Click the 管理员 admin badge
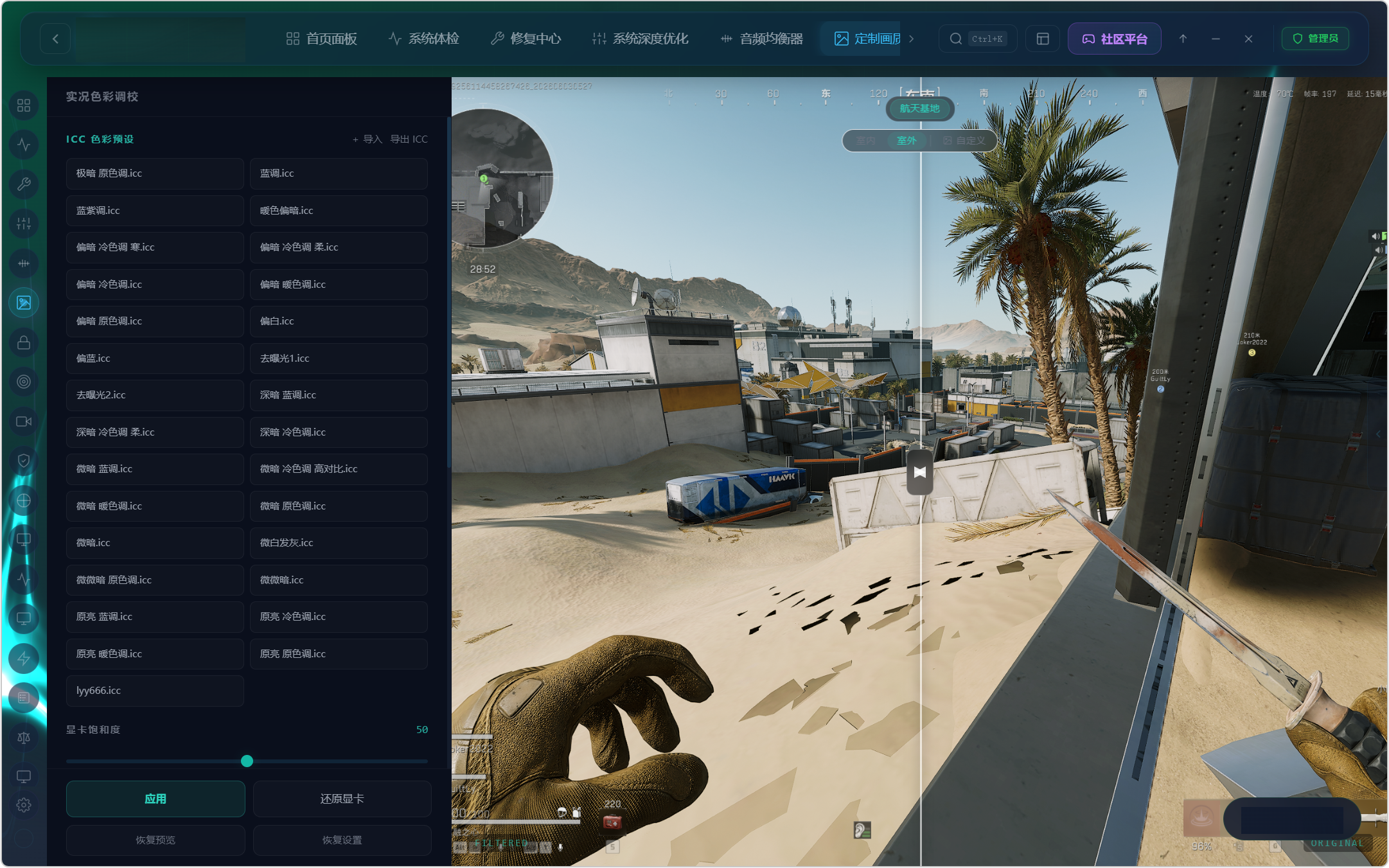This screenshot has height=868, width=1389. click(1315, 39)
